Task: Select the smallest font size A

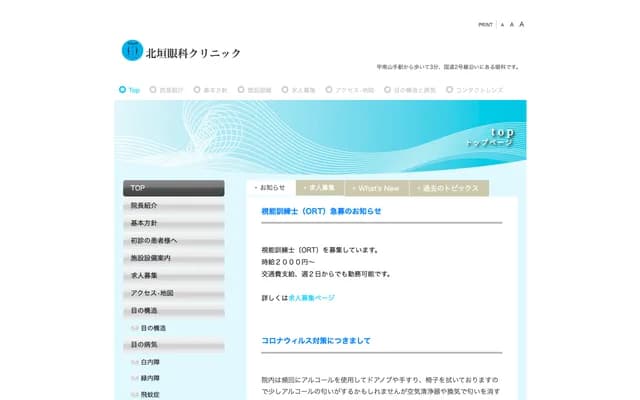Action: pos(502,25)
